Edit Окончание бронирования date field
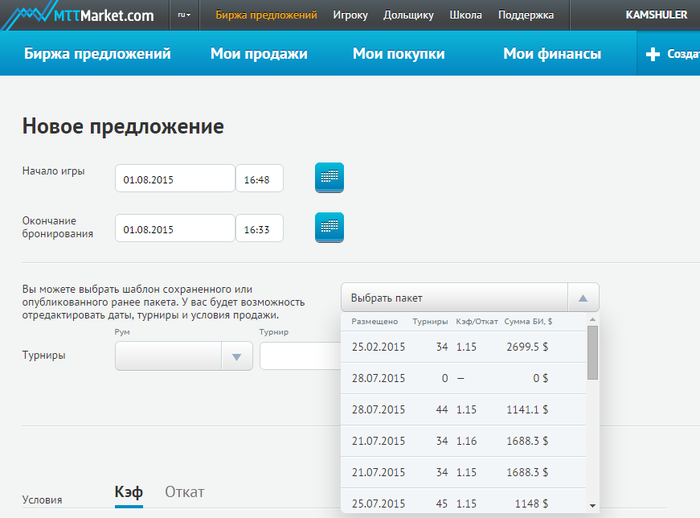The width and height of the screenshot is (700, 518). (x=175, y=228)
